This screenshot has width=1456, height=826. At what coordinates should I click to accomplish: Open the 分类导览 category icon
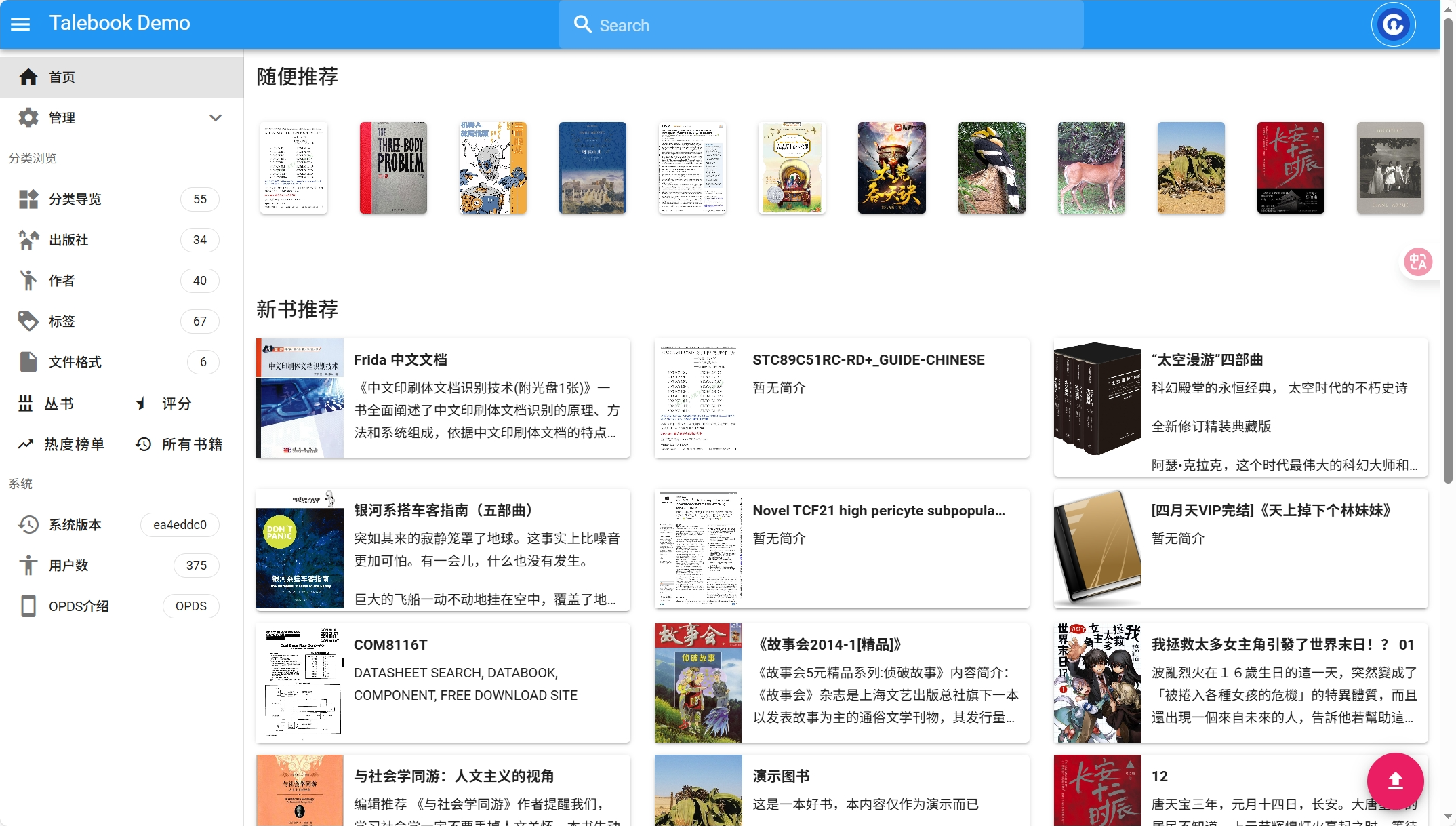point(28,199)
